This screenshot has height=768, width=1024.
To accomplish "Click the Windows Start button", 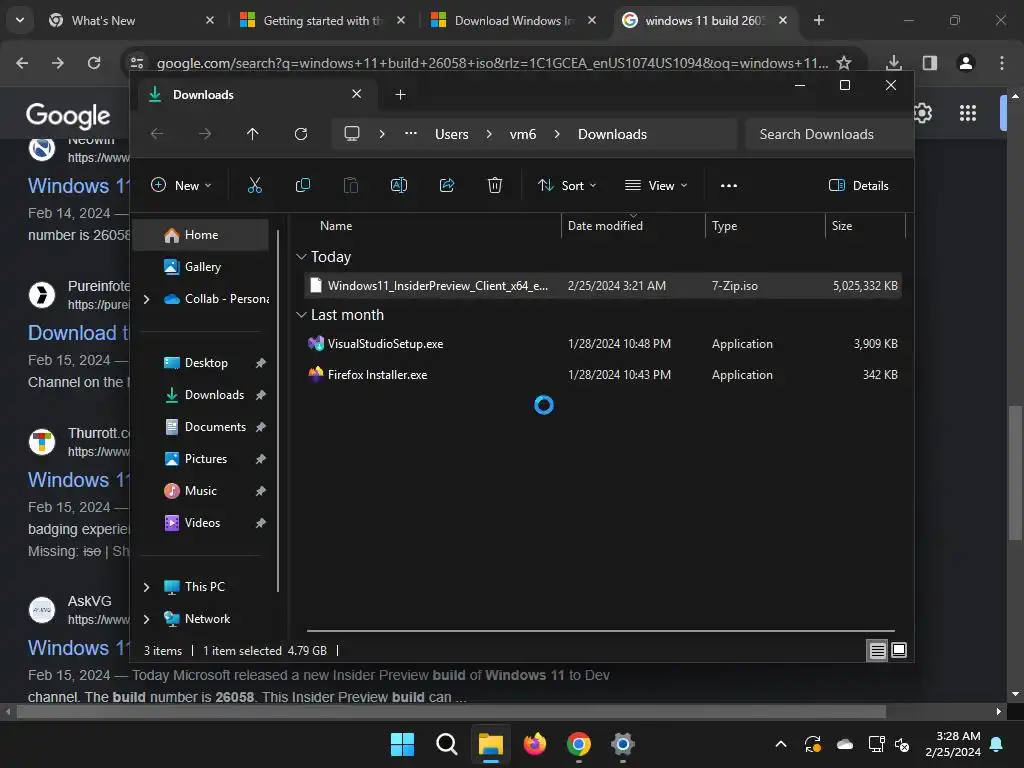I will 402,744.
